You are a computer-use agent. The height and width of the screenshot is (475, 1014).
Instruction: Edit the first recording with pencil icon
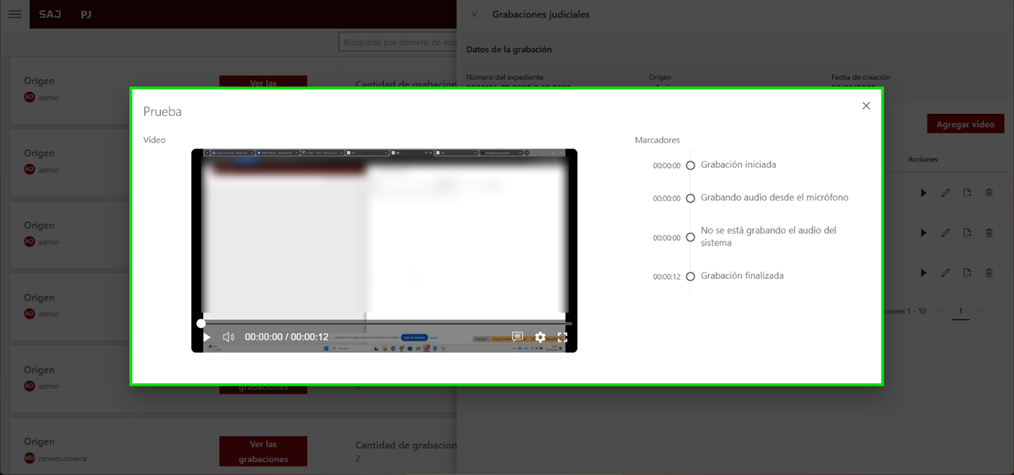point(945,193)
